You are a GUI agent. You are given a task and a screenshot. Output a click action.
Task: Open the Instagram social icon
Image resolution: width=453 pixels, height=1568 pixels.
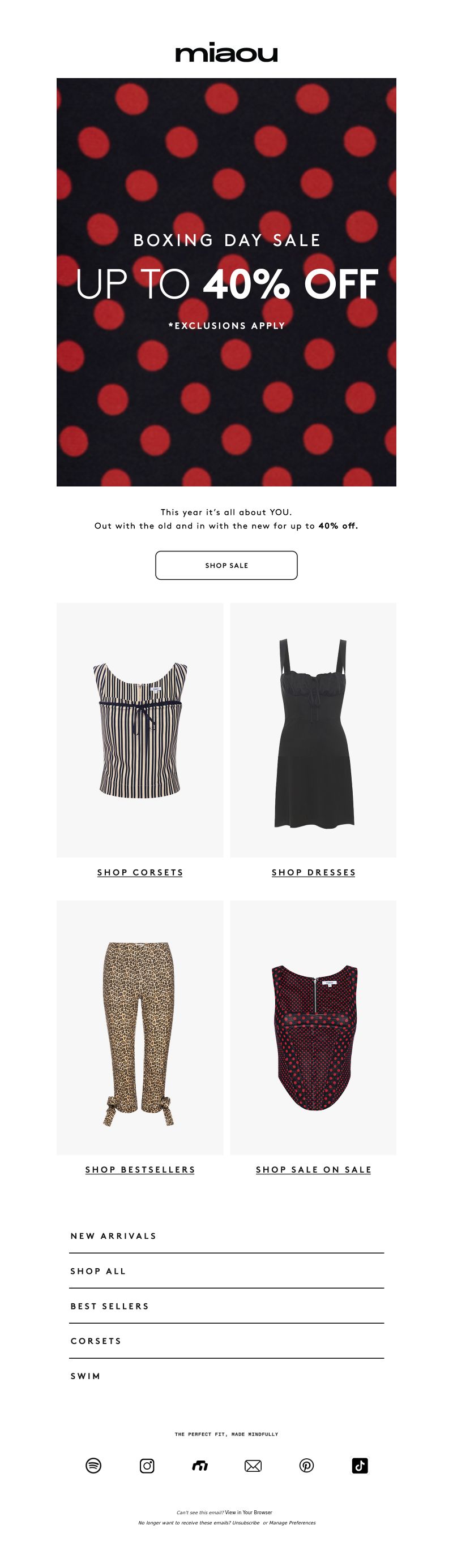click(x=147, y=1465)
